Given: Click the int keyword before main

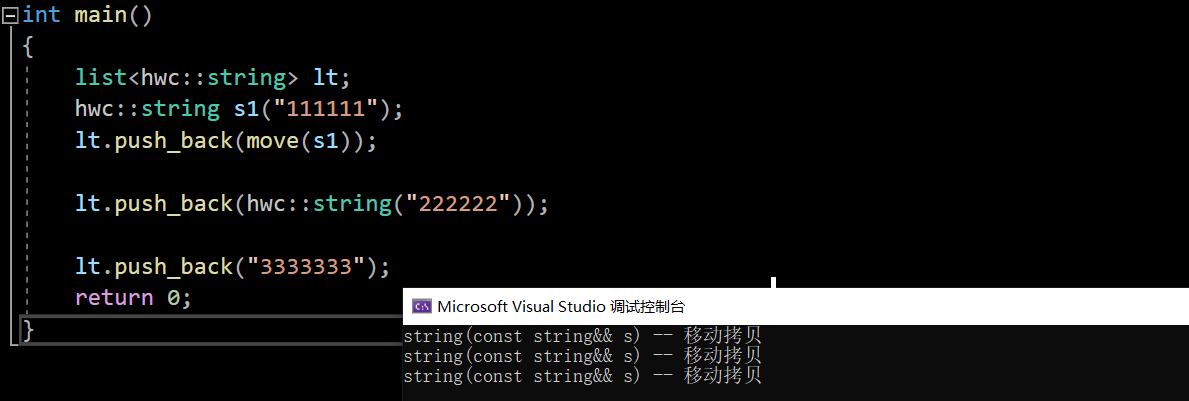Looking at the screenshot, I should tap(41, 15).
